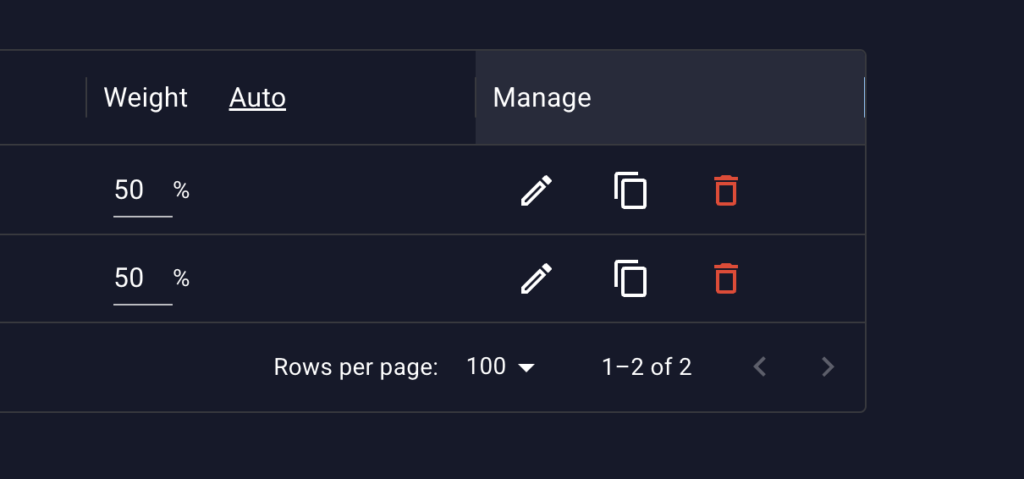This screenshot has height=479, width=1024.
Task: Focus the second row's 50 weight field
Action: [142, 279]
